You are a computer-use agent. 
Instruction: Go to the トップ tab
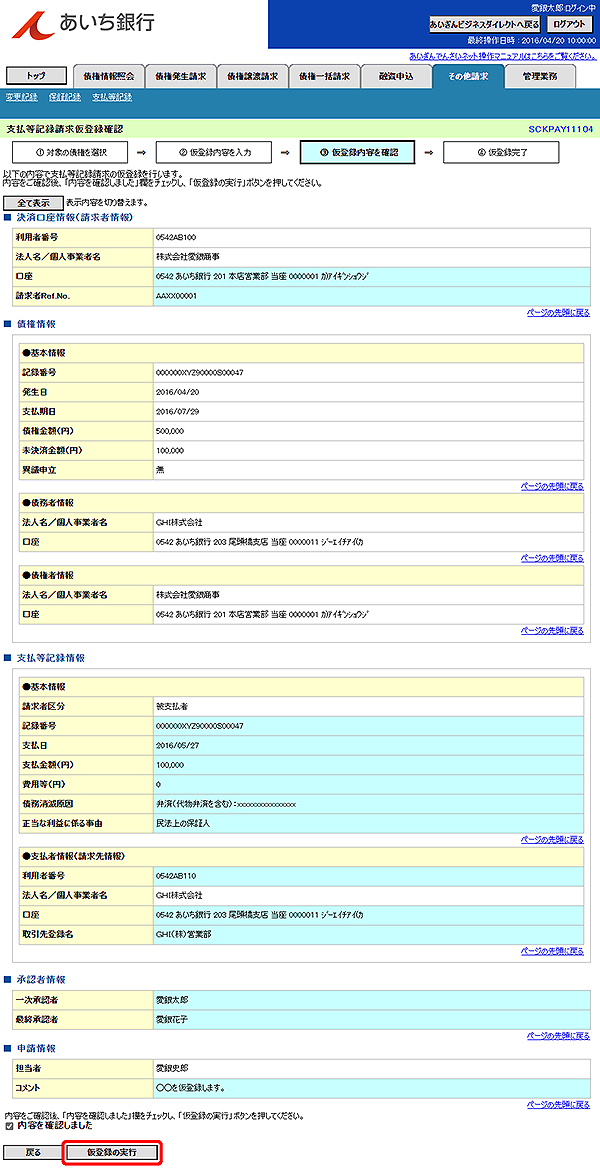(36, 76)
